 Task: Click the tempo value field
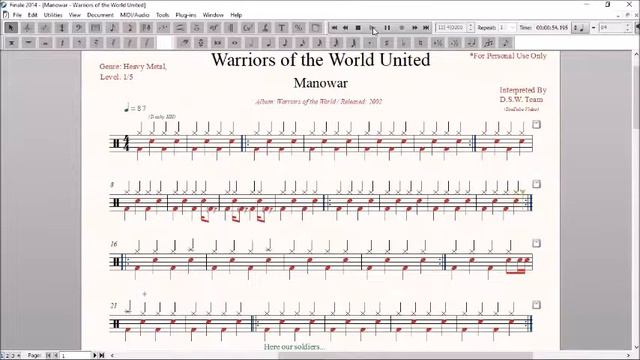(612, 28)
